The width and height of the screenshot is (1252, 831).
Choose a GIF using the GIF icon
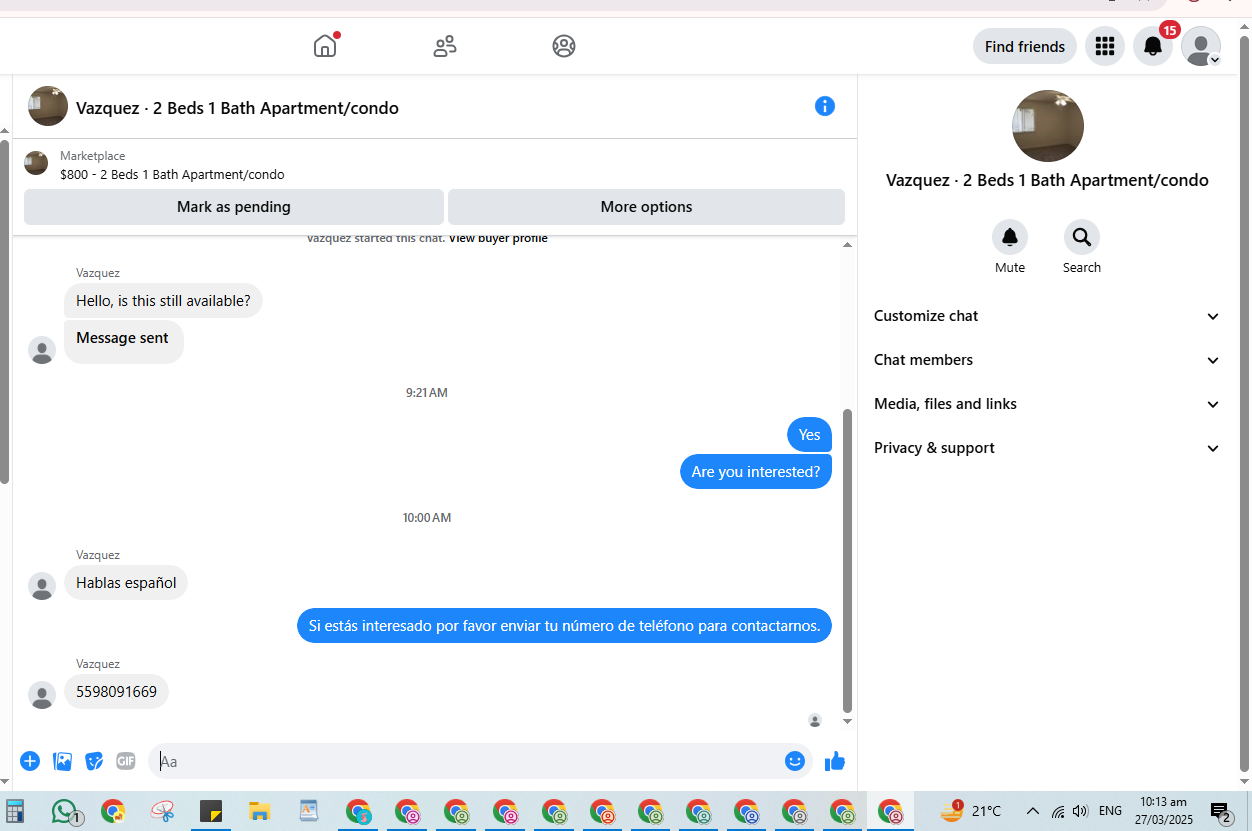click(x=126, y=761)
